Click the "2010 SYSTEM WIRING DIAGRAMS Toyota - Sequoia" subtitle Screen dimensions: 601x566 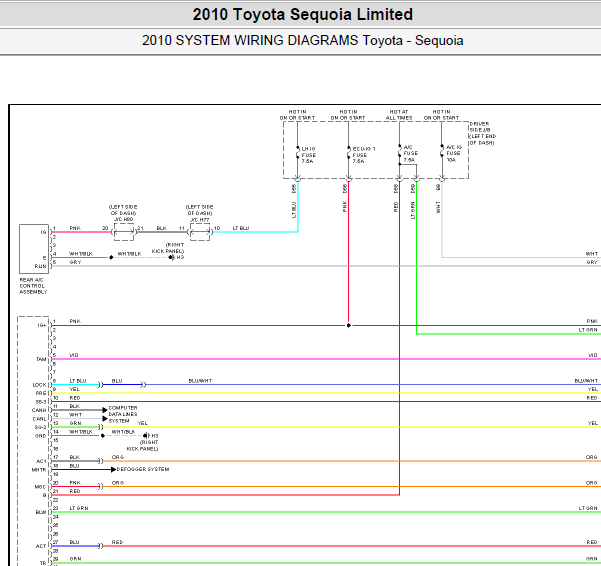point(302,40)
